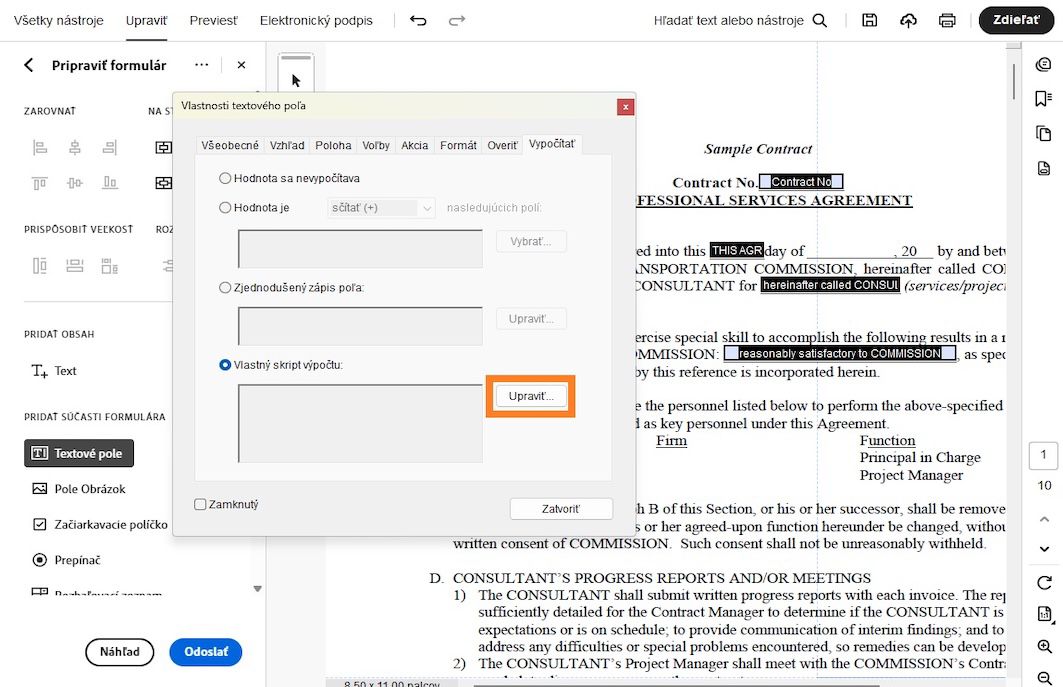Click the next page chevron in right sidebar
Screen dimensions: 1063x687
1045,549
